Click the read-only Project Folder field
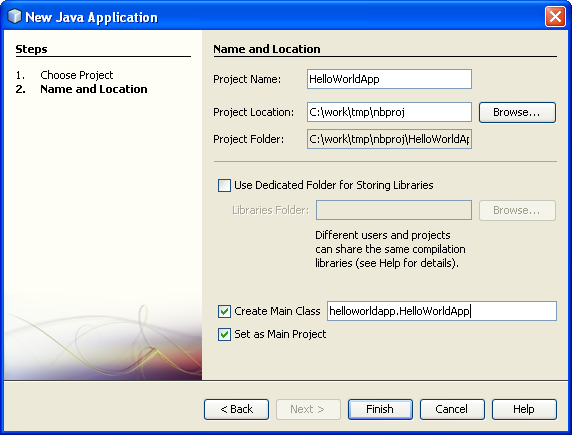This screenshot has width=572, height=435. click(389, 139)
